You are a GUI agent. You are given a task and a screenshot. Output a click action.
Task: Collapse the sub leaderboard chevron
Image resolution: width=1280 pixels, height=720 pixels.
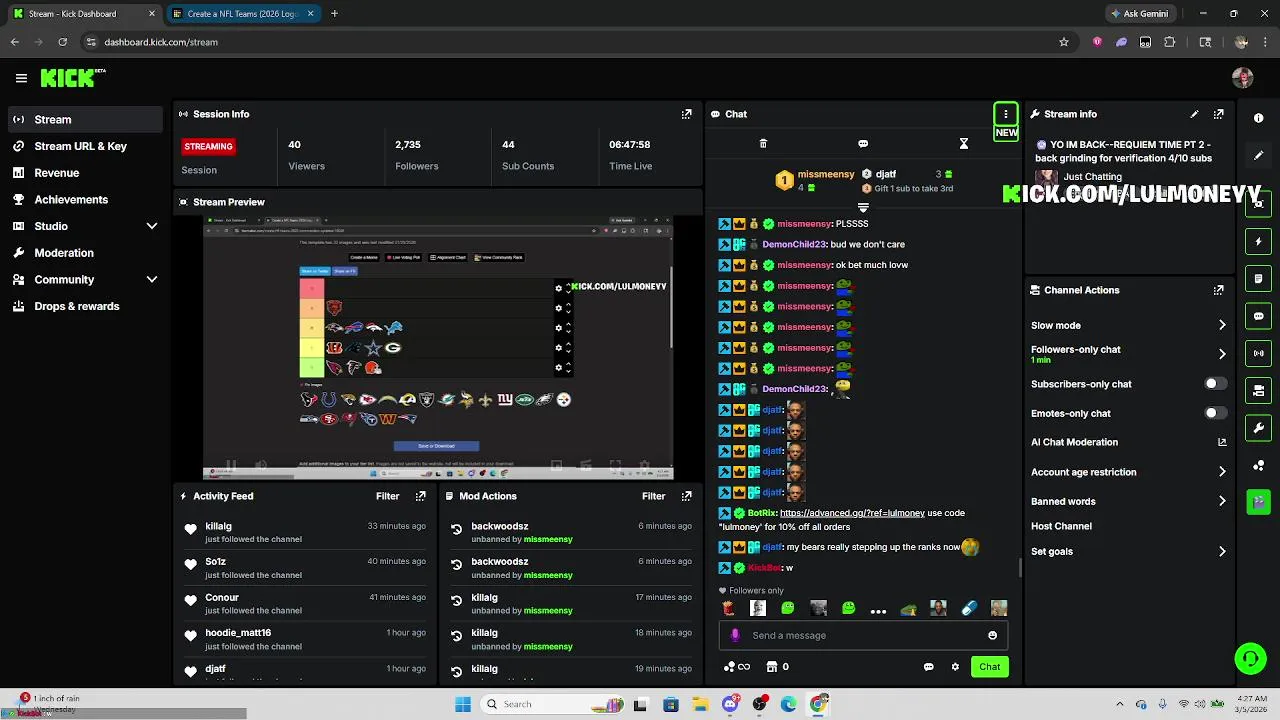863,208
